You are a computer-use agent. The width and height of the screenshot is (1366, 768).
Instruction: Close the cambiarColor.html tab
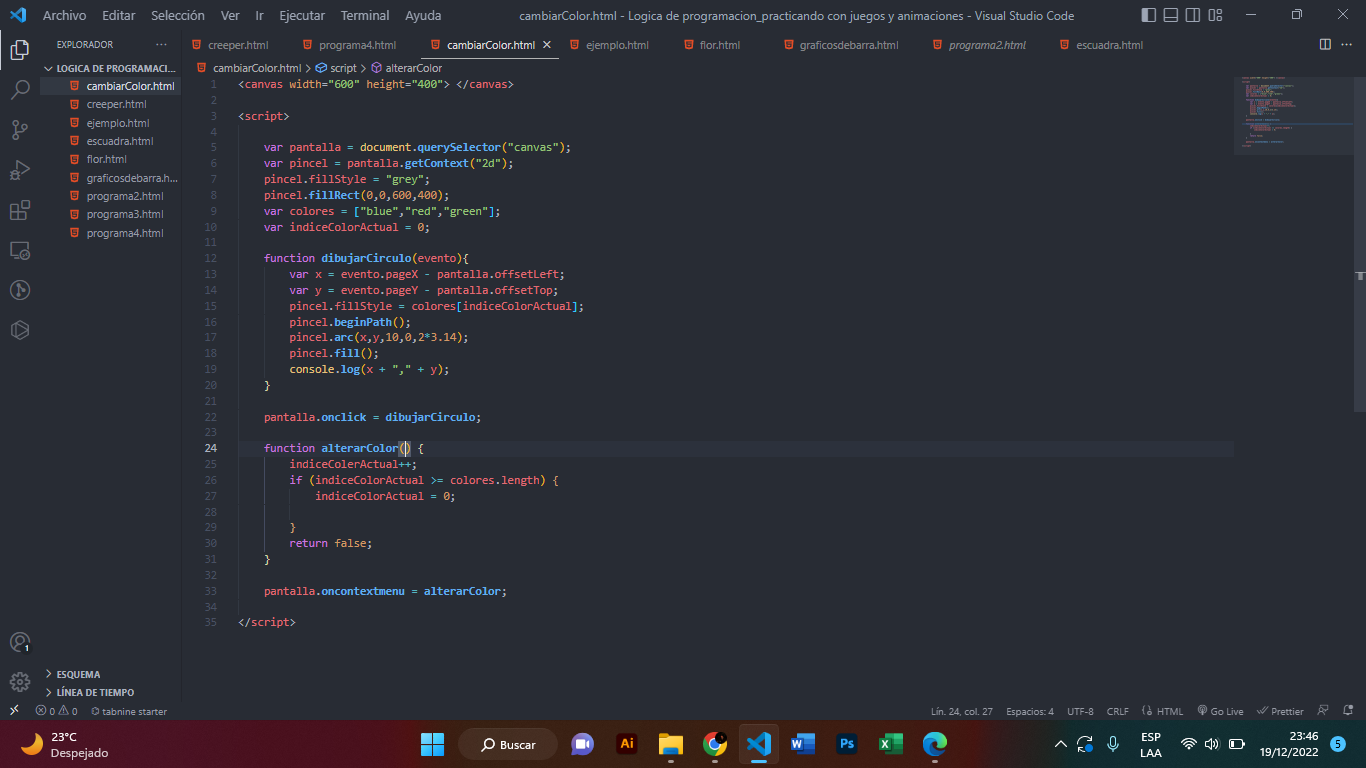pyautogui.click(x=547, y=45)
